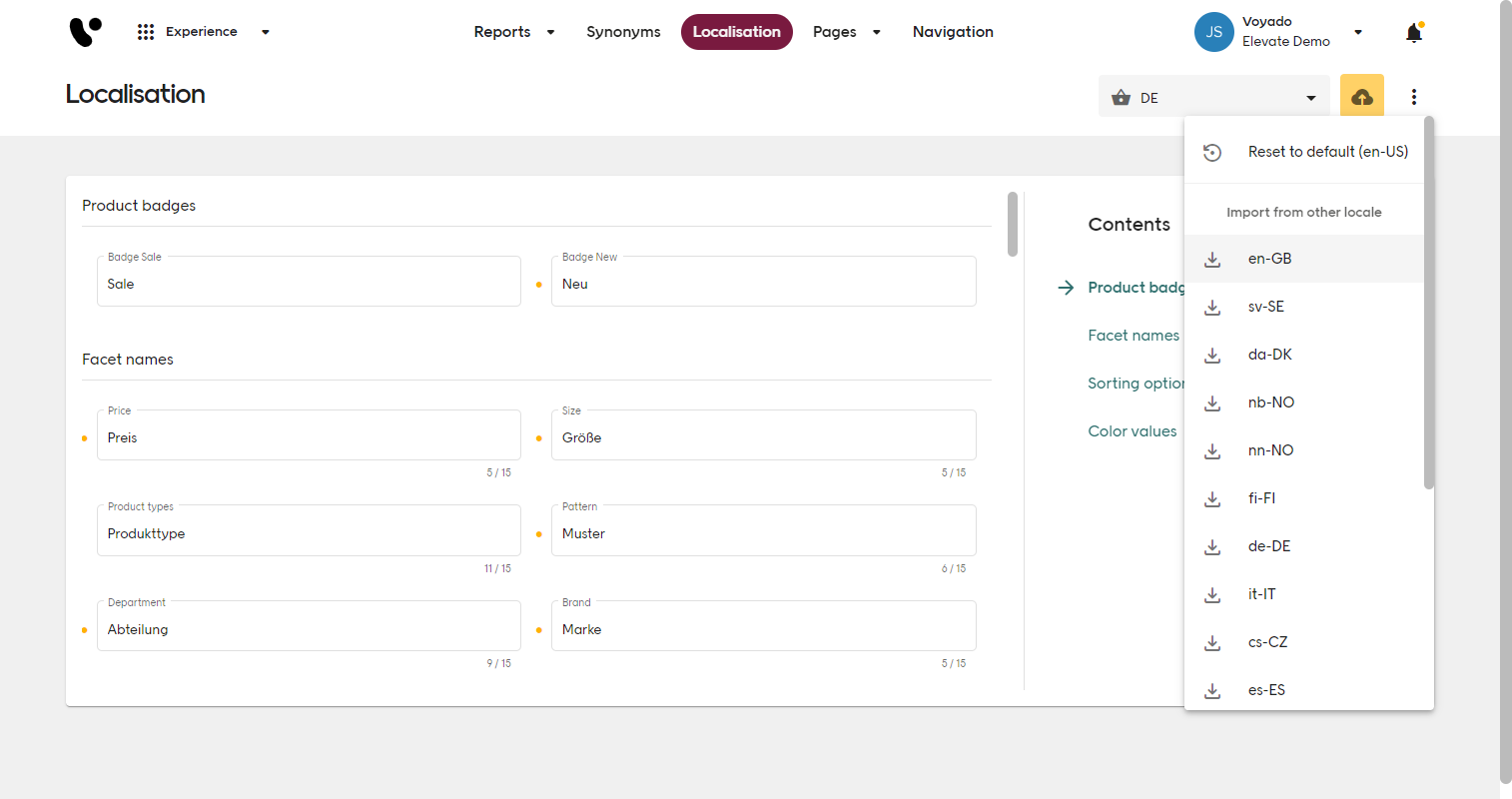
Task: Click the arrow icon beside Product badges
Action: (1066, 288)
